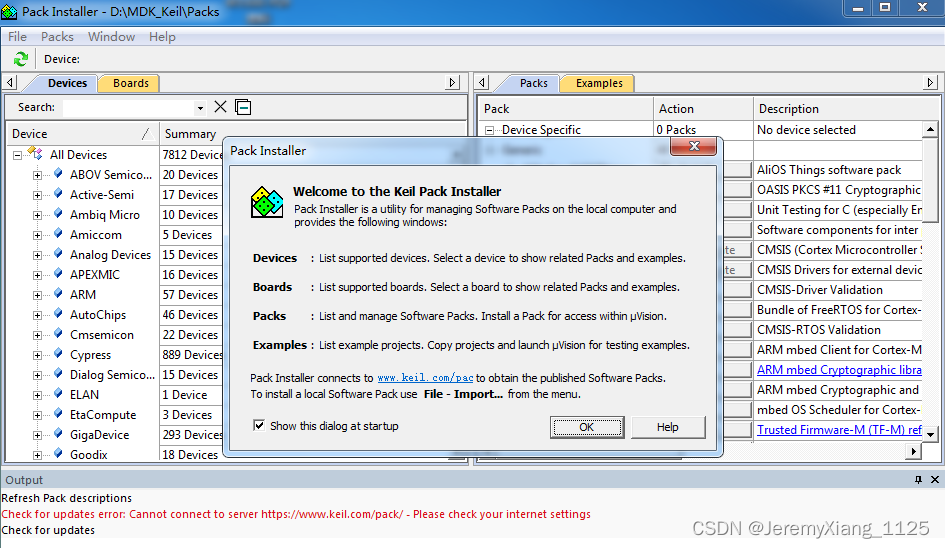Click the Pack column header

tap(567, 109)
